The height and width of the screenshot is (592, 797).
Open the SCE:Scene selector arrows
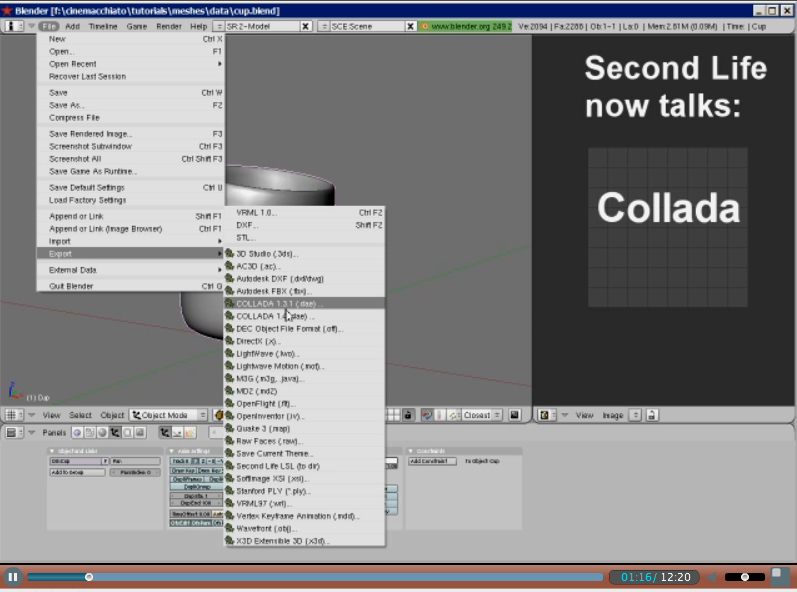pos(323,26)
